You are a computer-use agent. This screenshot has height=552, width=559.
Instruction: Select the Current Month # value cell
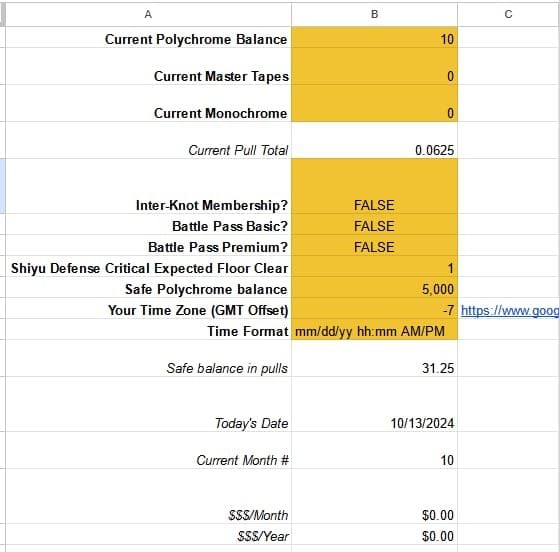[x=374, y=450]
